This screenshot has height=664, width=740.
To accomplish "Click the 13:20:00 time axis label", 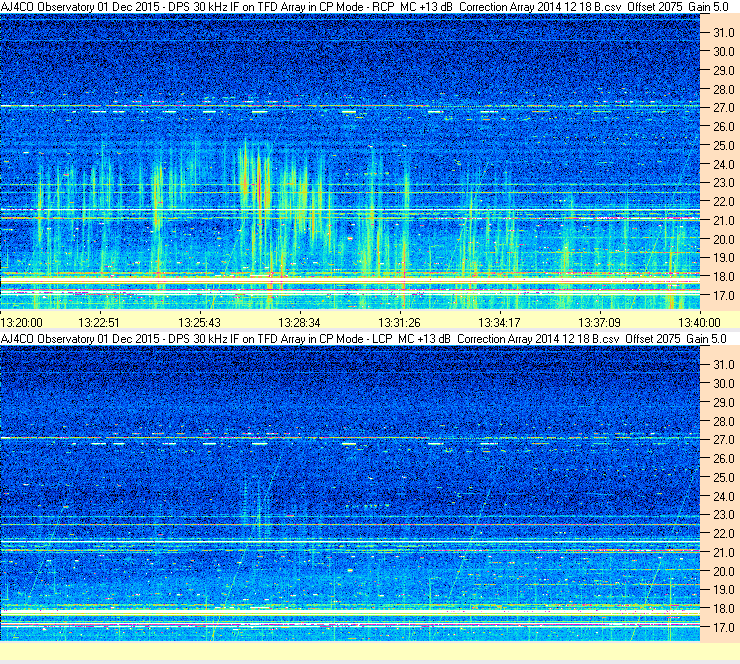I will (22, 323).
